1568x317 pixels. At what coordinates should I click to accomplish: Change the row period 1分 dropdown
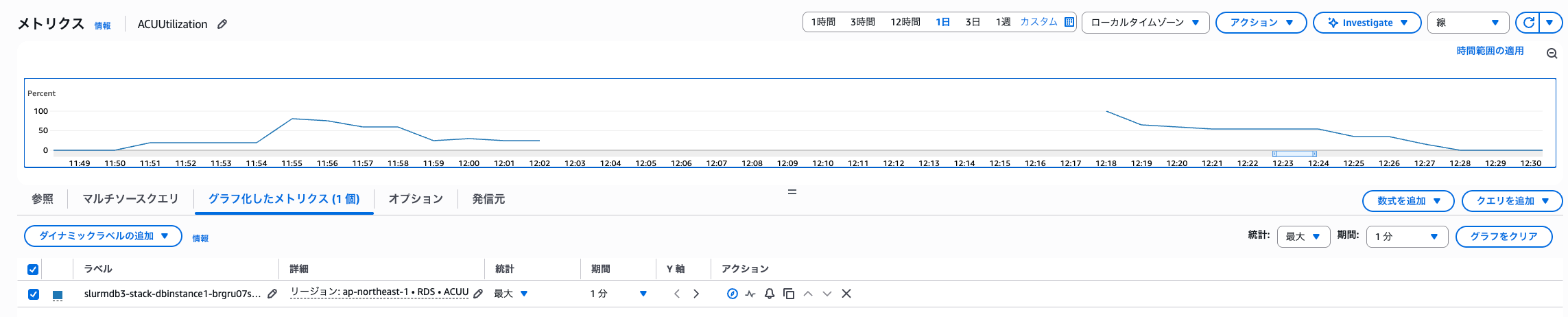click(x=618, y=294)
